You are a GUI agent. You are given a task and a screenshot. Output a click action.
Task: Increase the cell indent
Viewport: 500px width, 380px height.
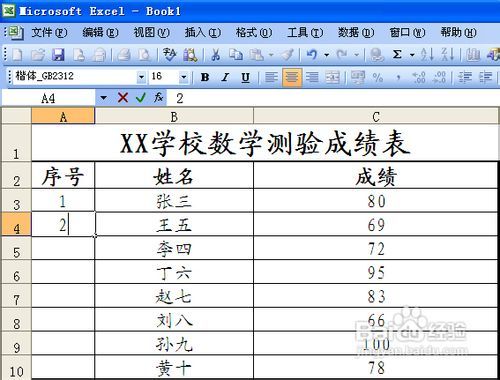tap(486, 78)
